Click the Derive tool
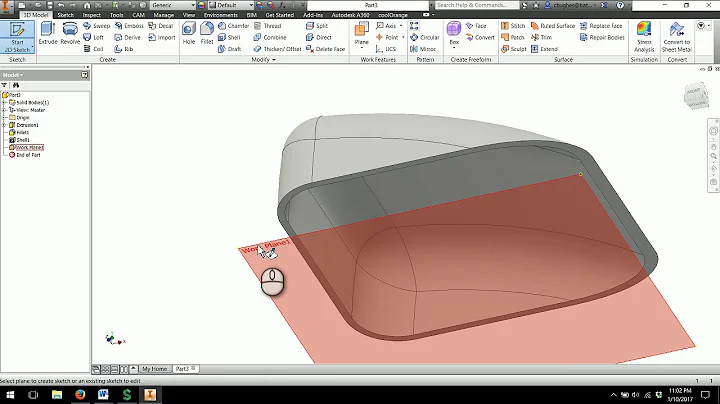Image resolution: width=720 pixels, height=404 pixels. 128,37
